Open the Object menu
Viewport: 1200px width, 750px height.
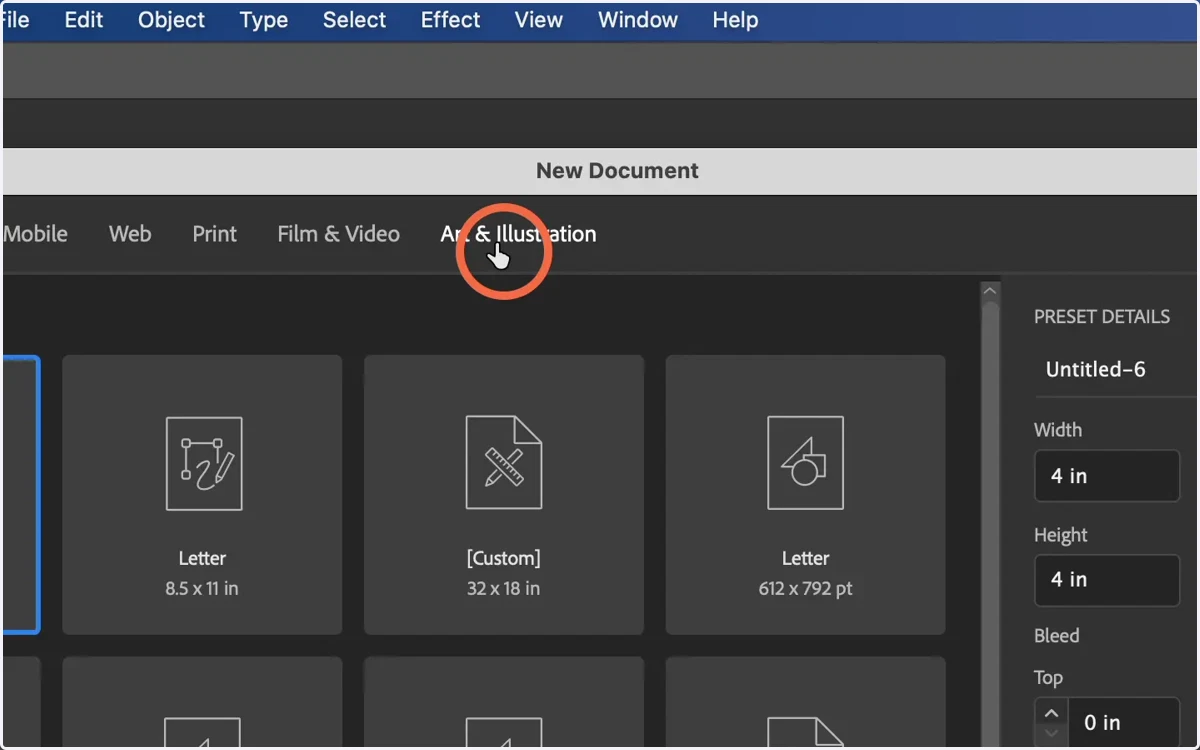172,20
